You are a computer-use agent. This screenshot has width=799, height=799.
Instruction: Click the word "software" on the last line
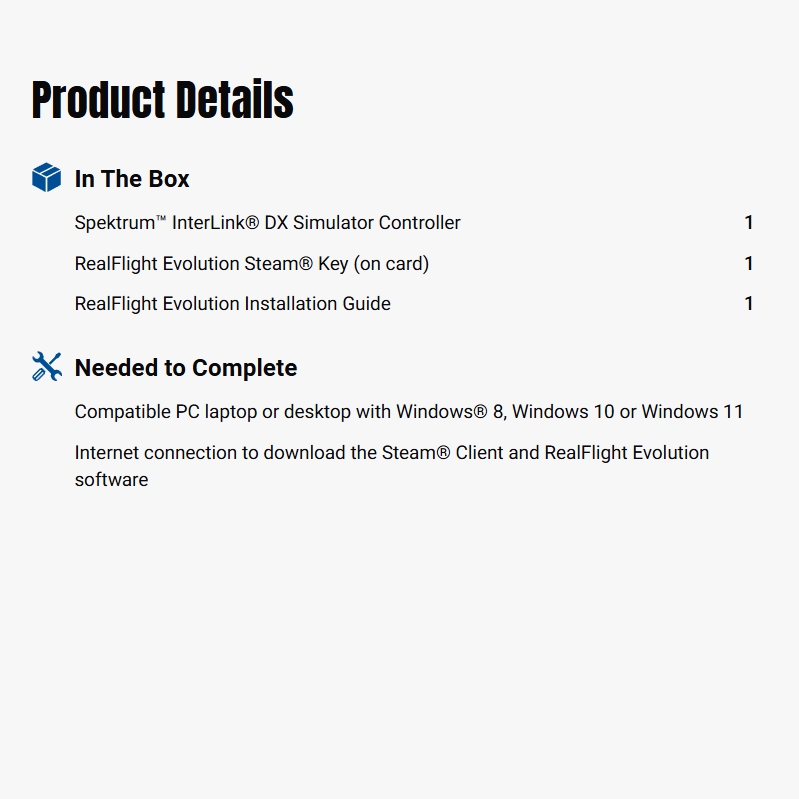[x=111, y=480]
